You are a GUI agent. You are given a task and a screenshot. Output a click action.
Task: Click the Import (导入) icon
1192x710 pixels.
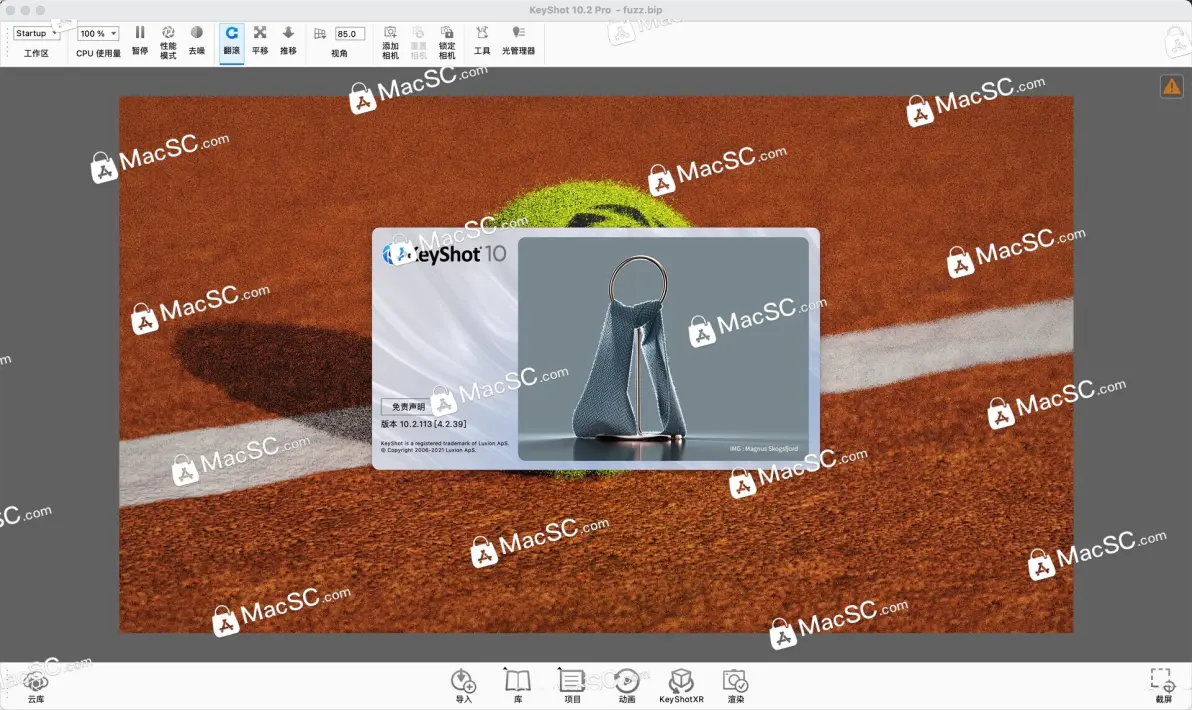(x=463, y=686)
